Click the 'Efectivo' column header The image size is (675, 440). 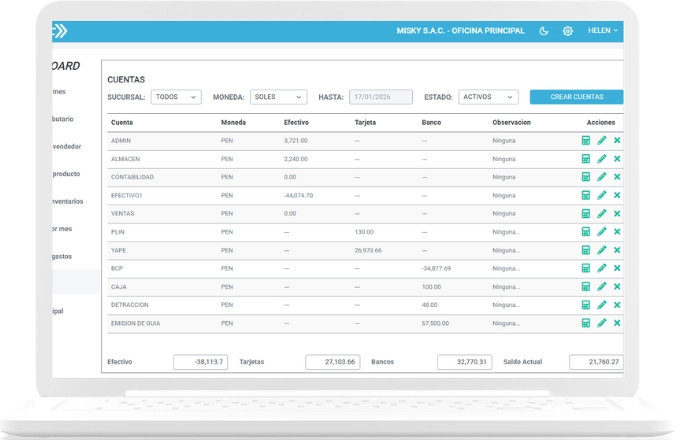click(296, 122)
